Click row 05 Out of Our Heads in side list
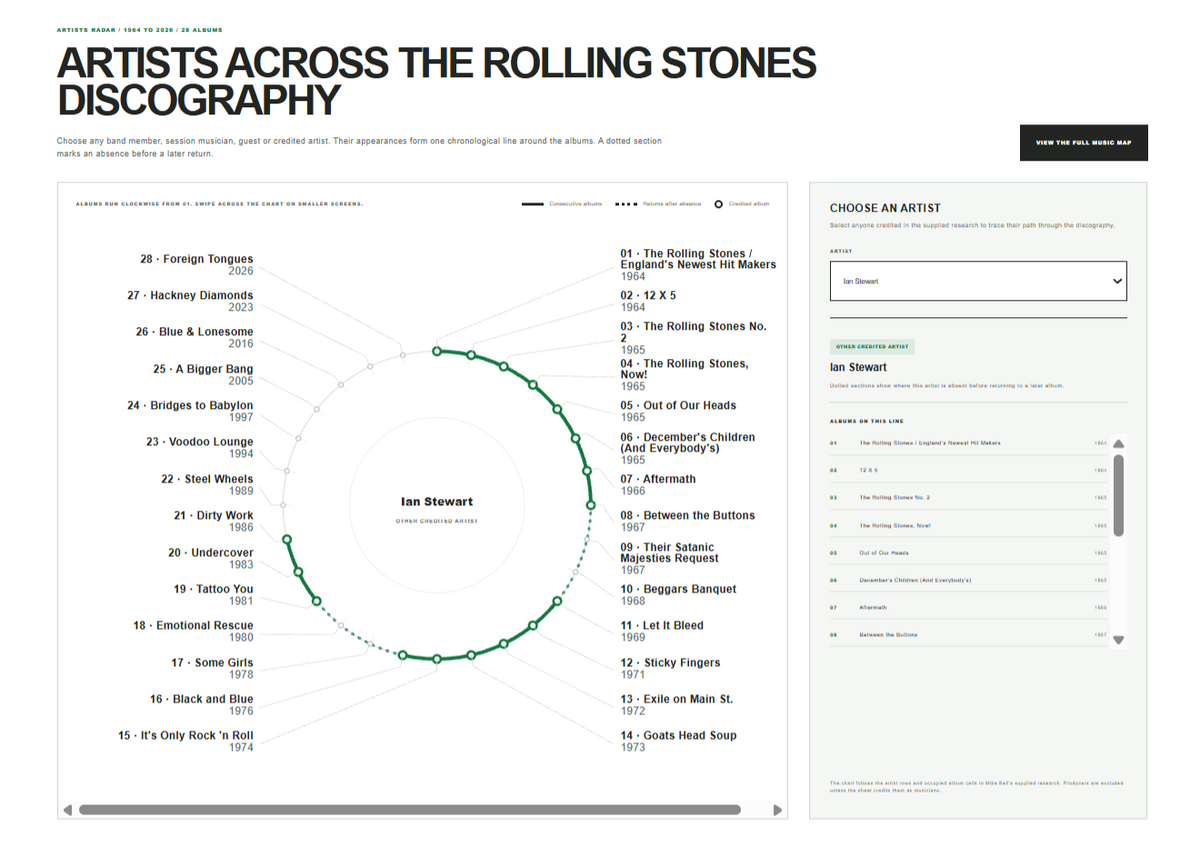 (x=968, y=553)
